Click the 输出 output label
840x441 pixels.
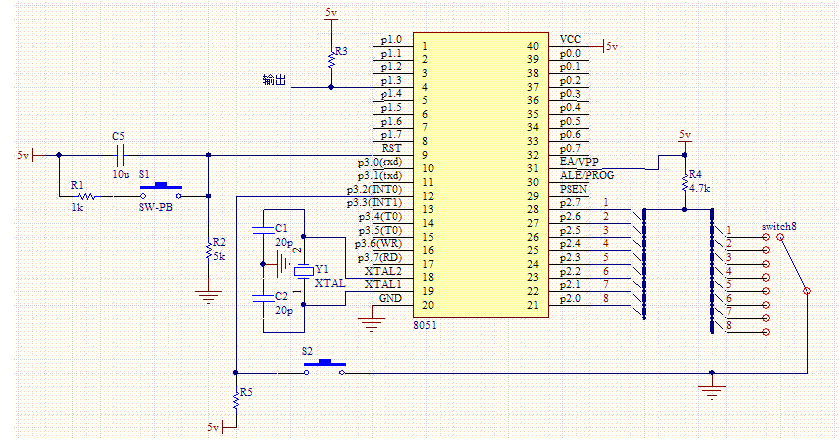click(274, 80)
